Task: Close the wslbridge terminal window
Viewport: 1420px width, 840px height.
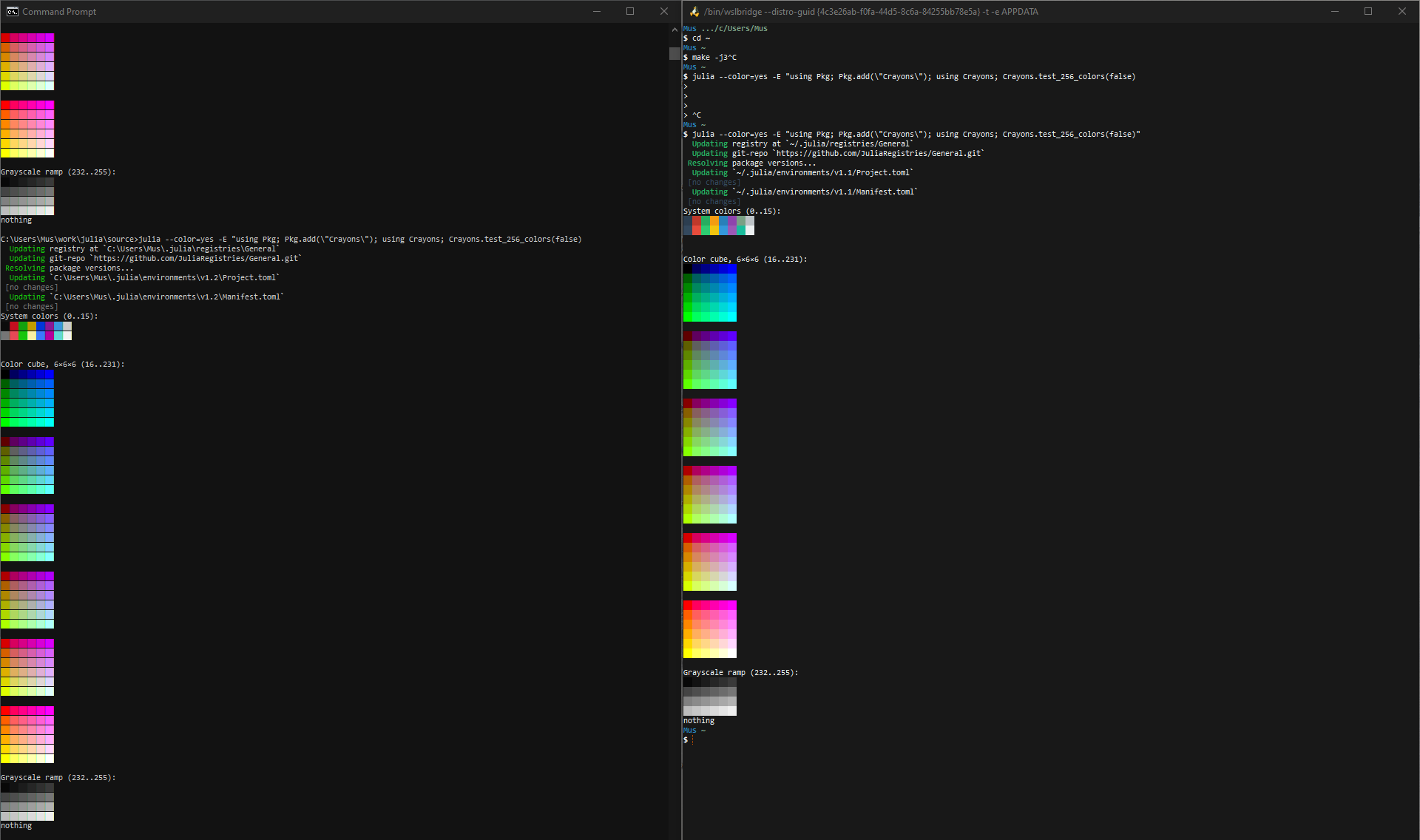Action: (1402, 11)
